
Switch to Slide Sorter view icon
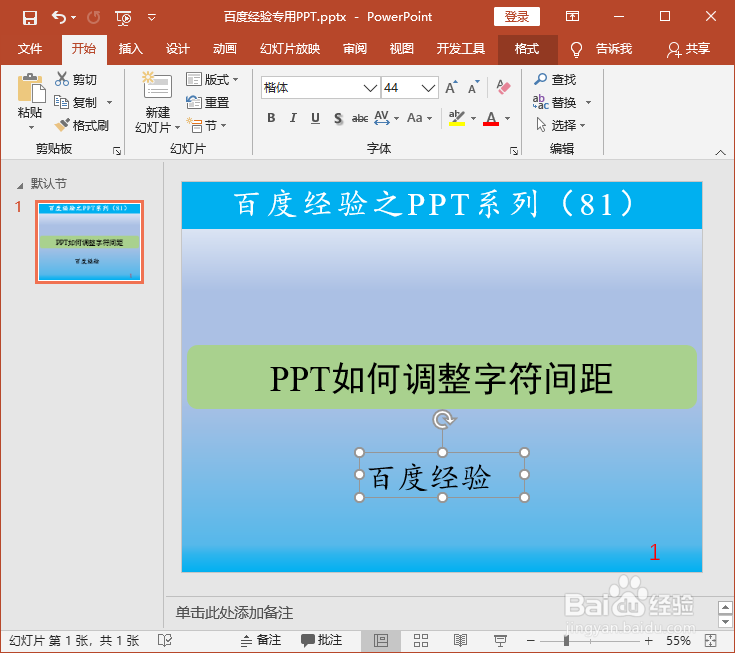pos(420,640)
